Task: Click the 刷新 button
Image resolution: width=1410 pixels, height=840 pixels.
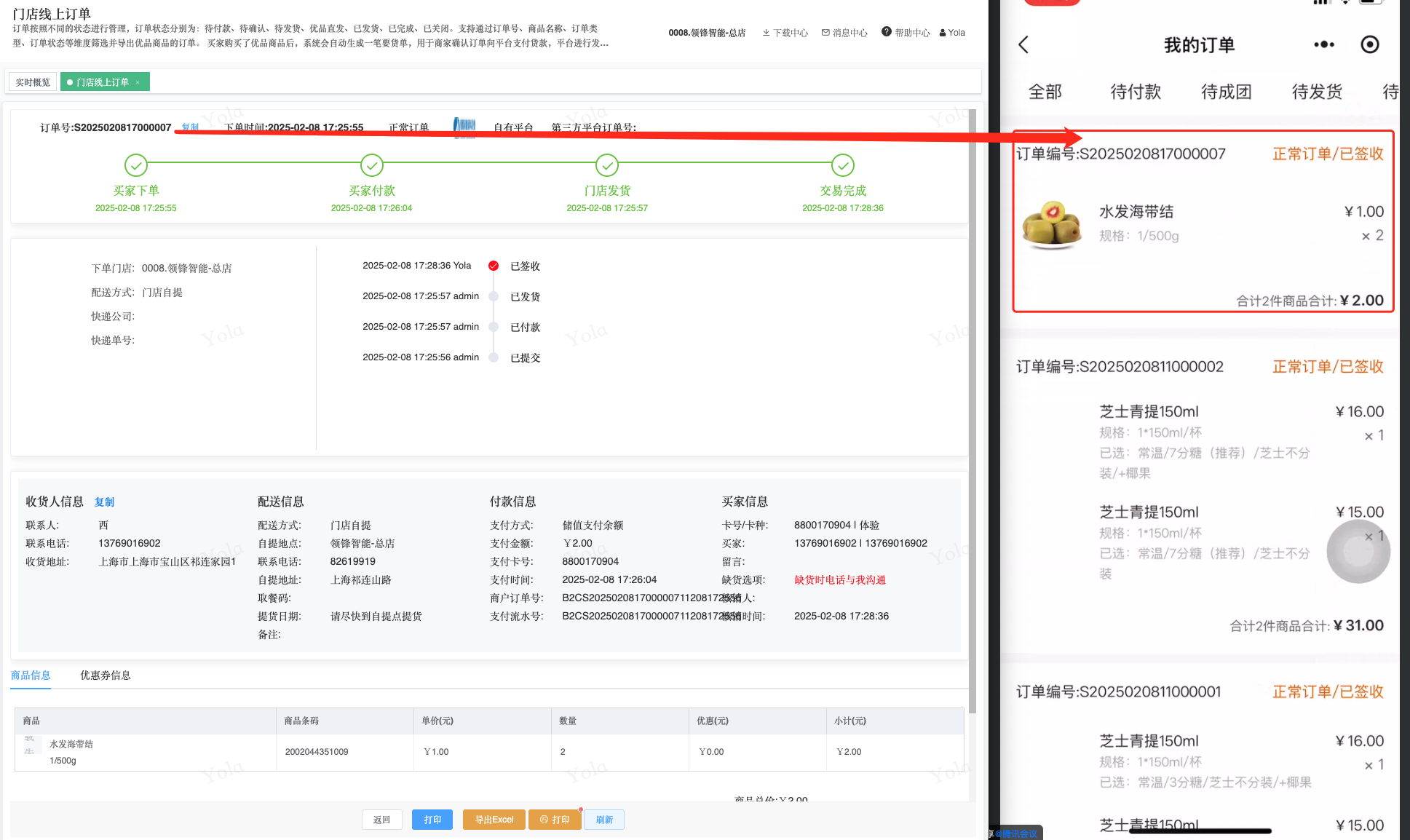Action: coord(604,820)
